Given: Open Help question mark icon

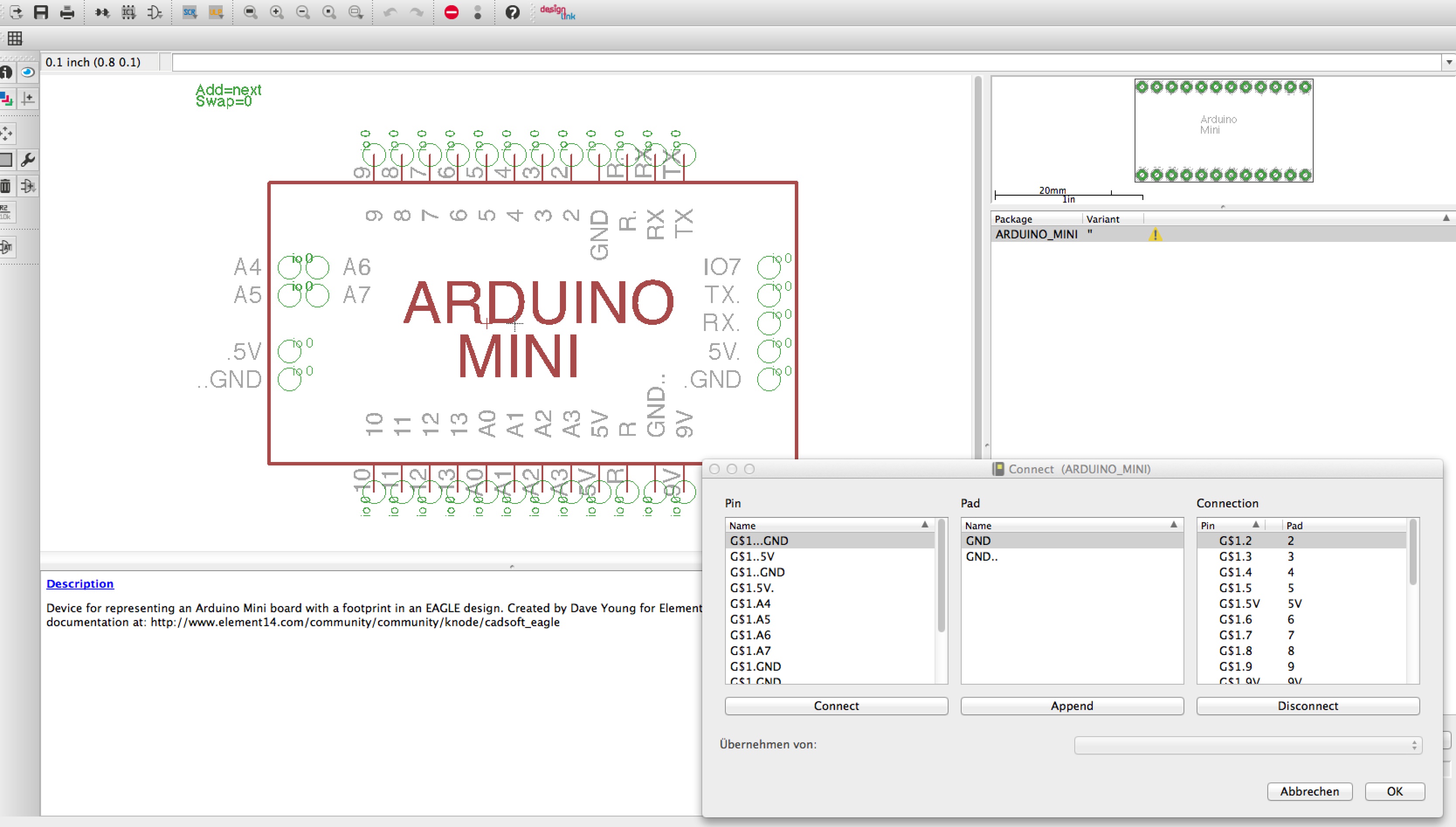Looking at the screenshot, I should pyautogui.click(x=512, y=12).
